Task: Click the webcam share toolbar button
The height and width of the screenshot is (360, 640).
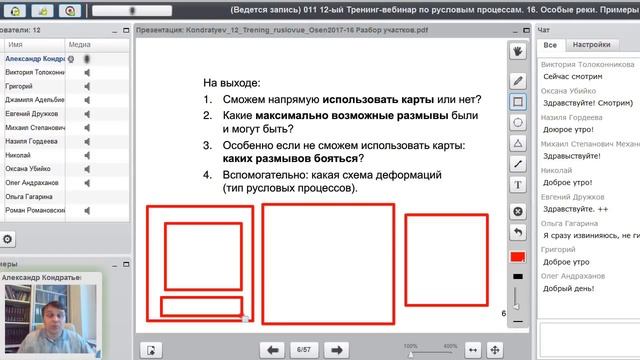Action: [70, 11]
